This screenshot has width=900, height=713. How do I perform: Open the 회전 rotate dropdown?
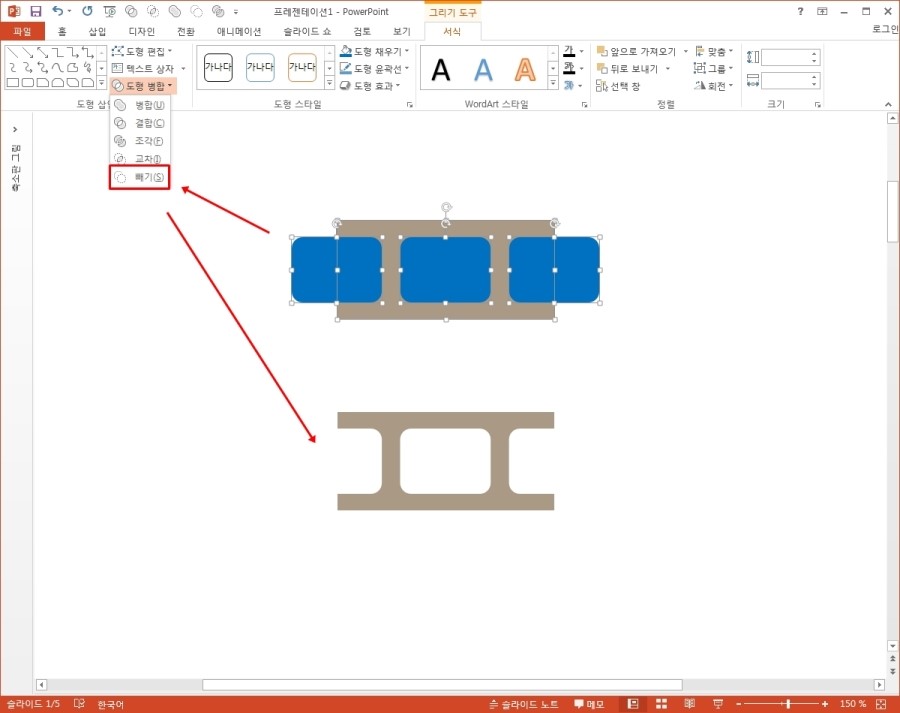pyautogui.click(x=713, y=86)
